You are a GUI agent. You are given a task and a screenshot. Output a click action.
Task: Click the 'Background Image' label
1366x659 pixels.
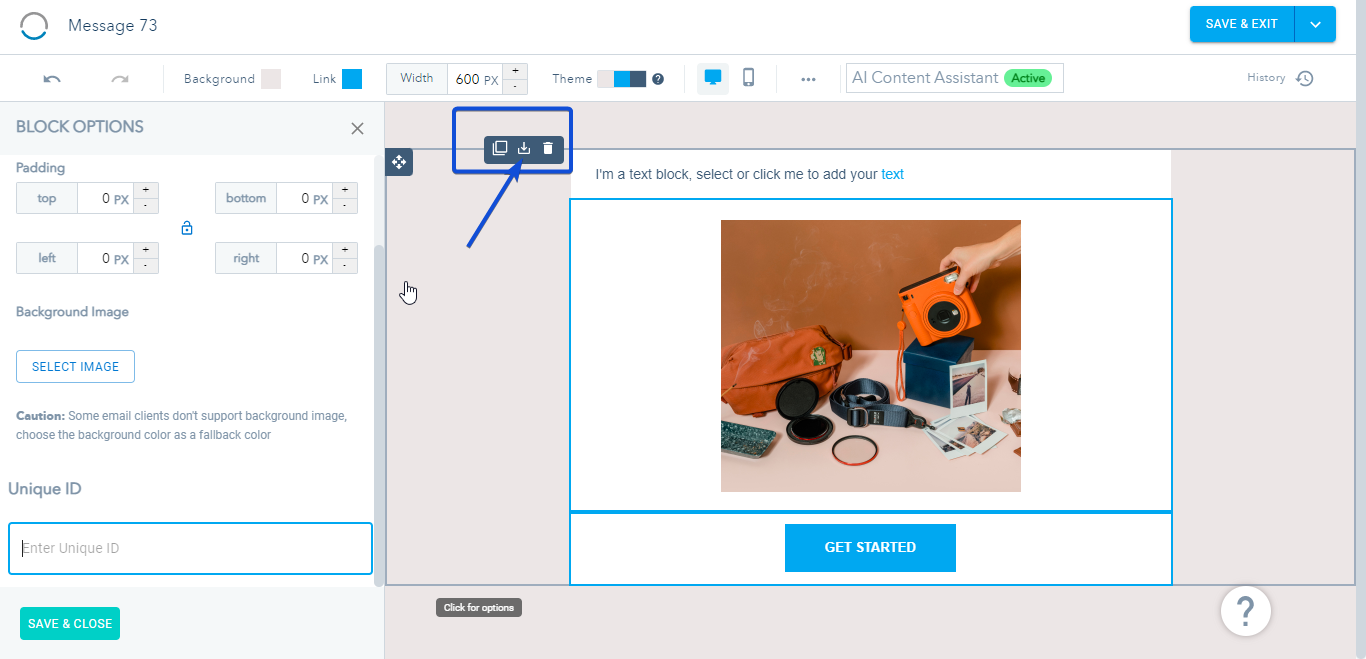(x=72, y=312)
